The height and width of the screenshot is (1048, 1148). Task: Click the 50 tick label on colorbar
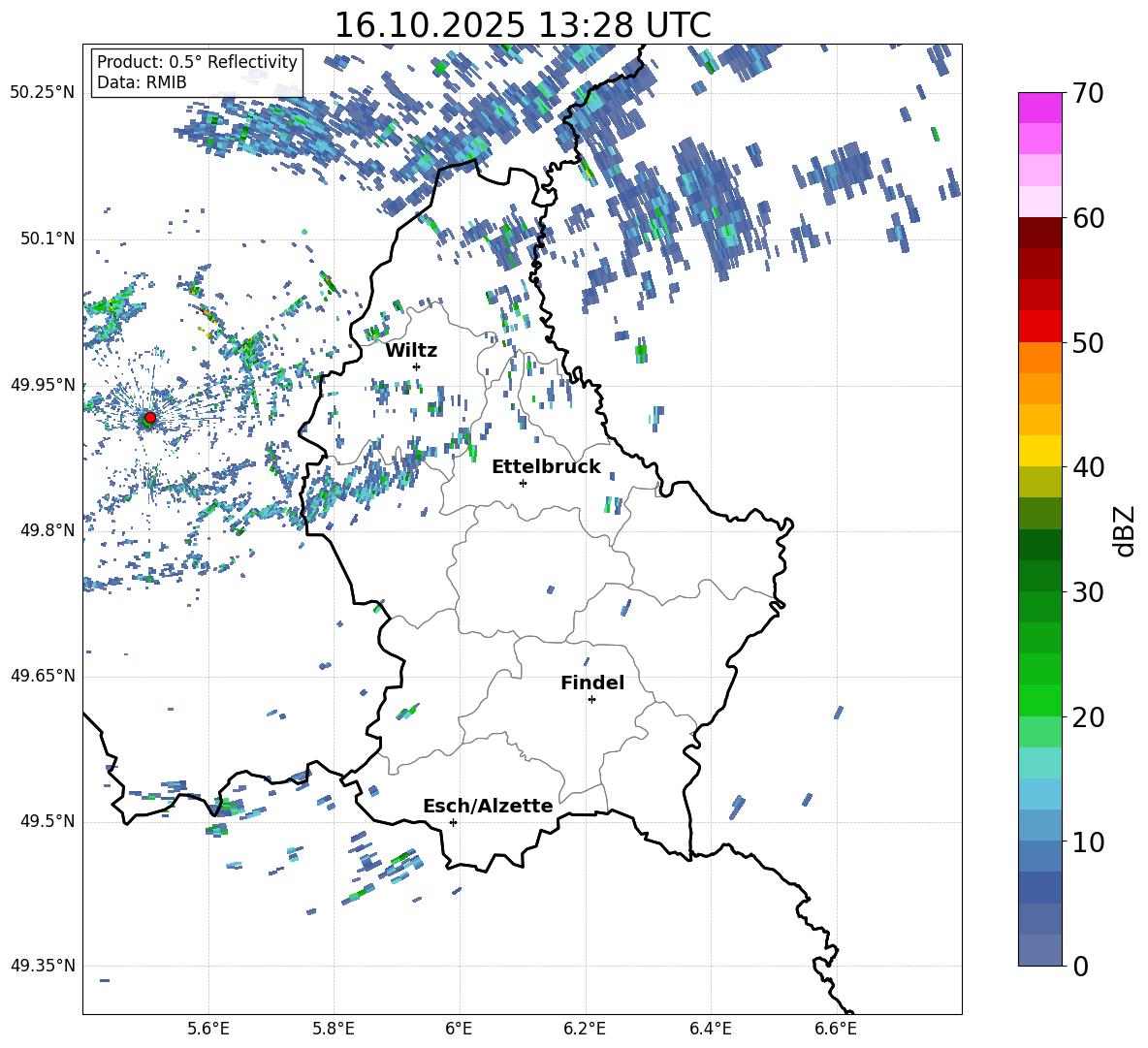point(1088,343)
